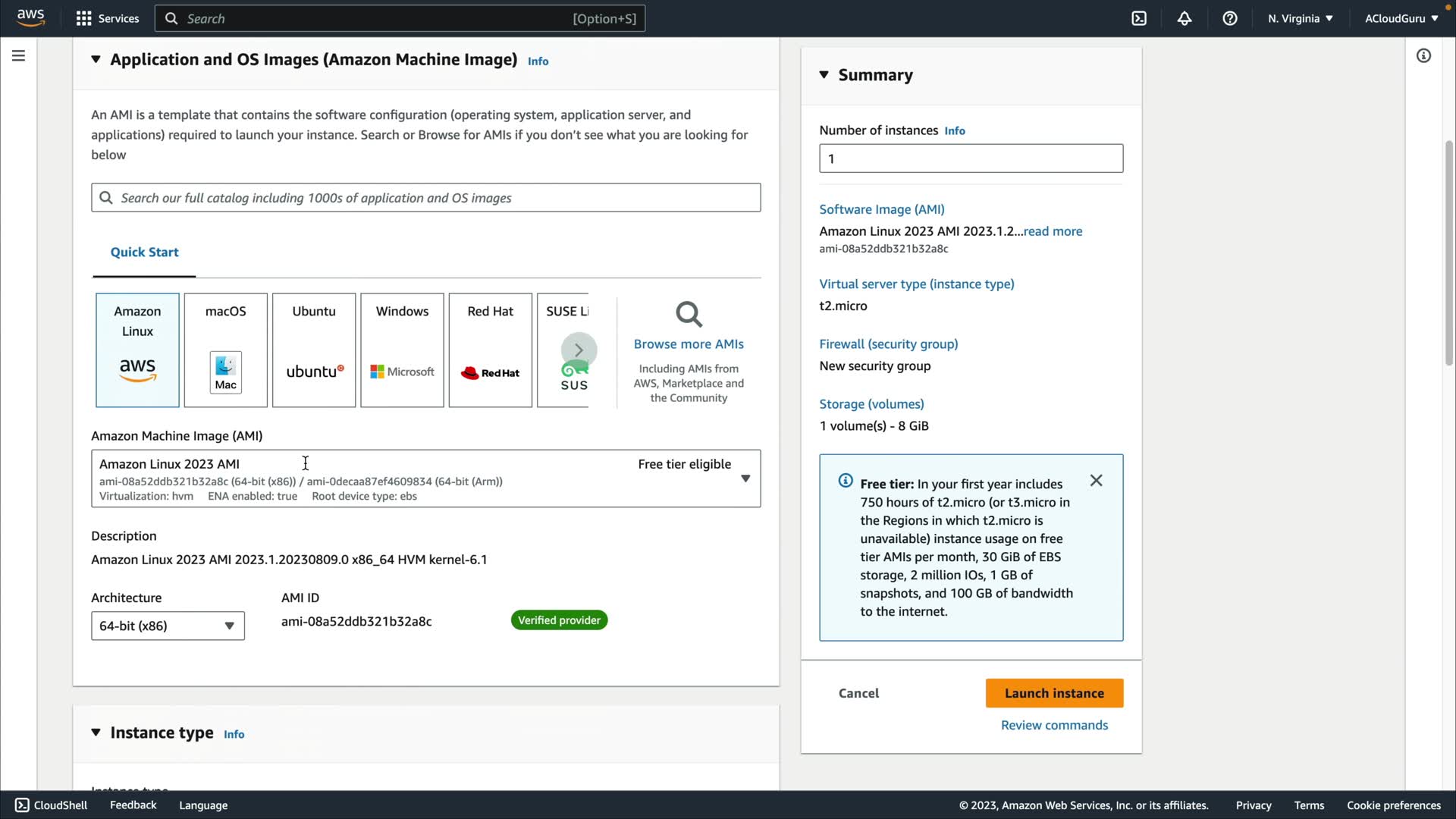The image size is (1456, 819).
Task: Switch to the Quick Start tab
Action: (x=144, y=253)
